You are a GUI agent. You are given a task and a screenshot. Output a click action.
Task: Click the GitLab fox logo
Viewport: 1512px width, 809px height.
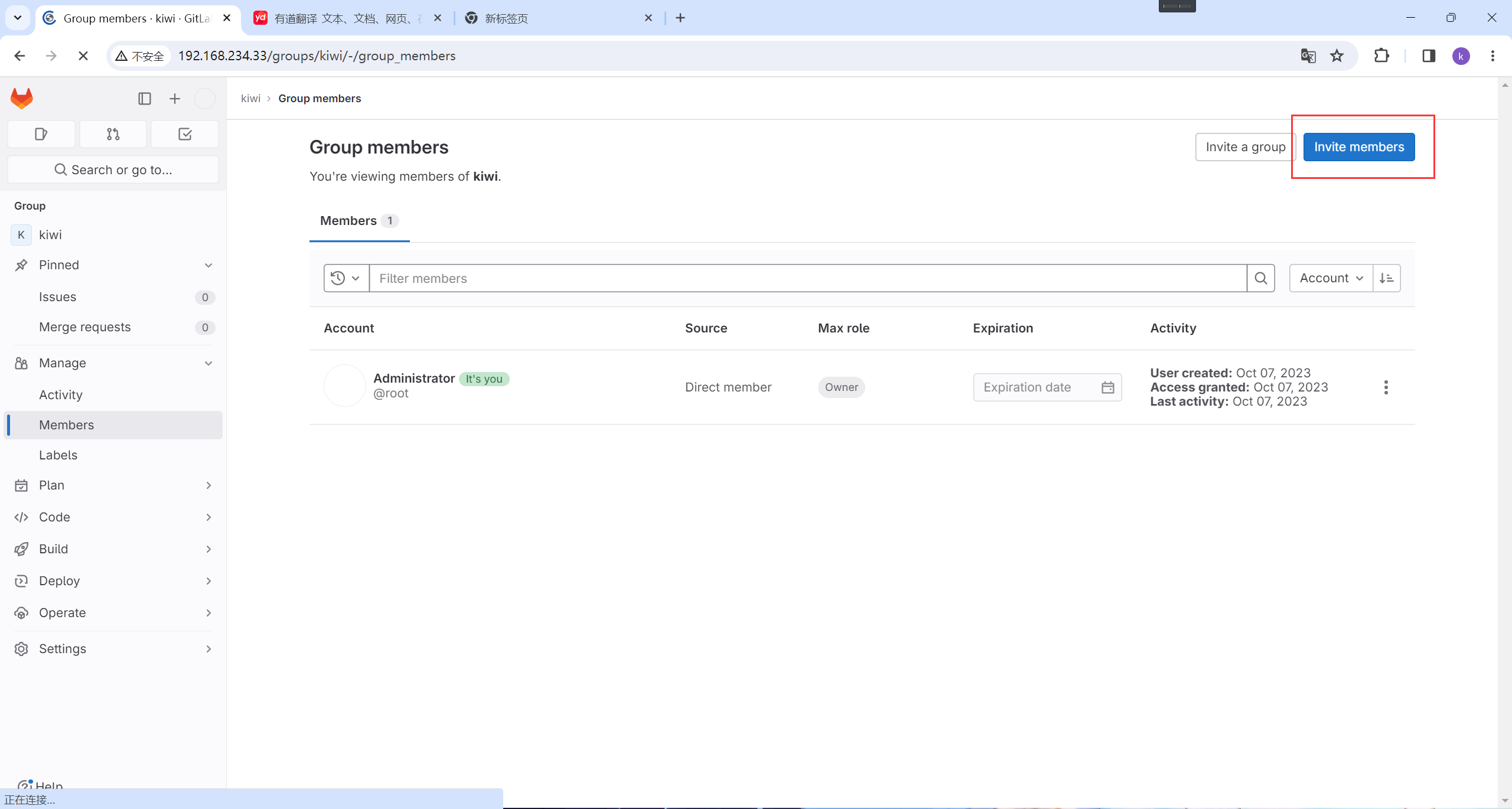coord(22,98)
